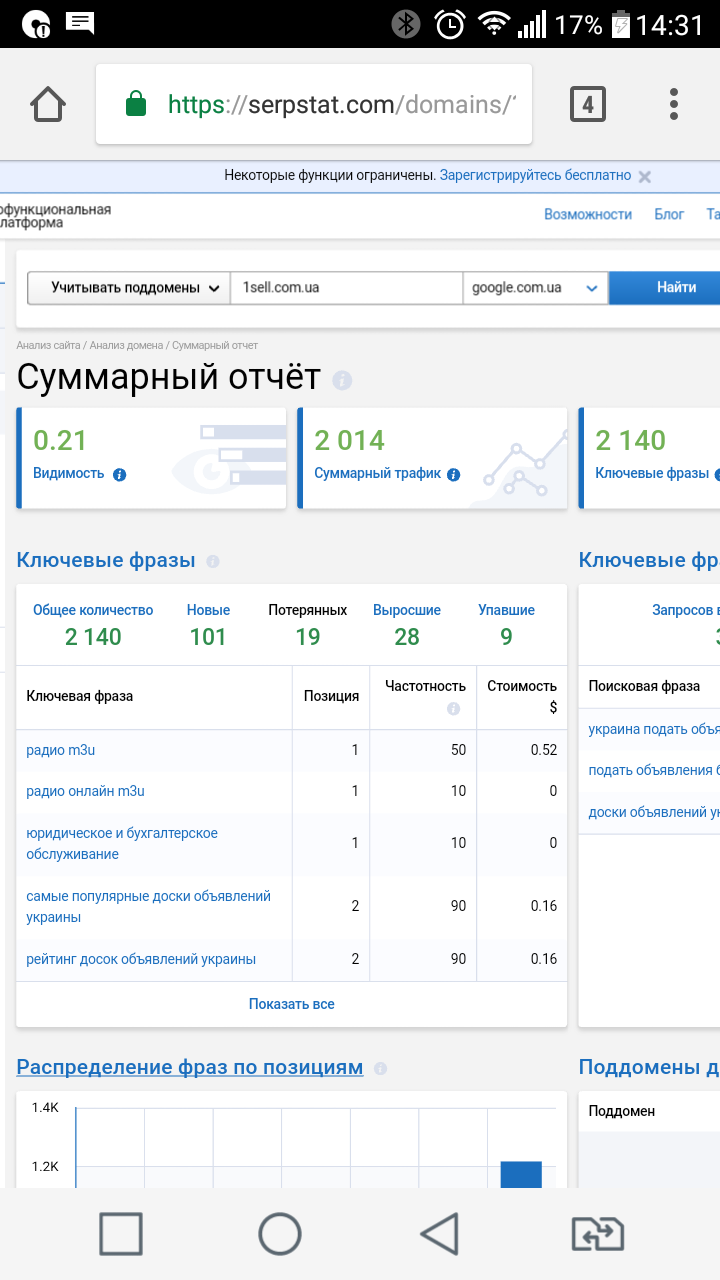Viewport: 720px width, 1280px height.
Task: Tap the screen switch icon in navigation bar
Action: 598,1234
